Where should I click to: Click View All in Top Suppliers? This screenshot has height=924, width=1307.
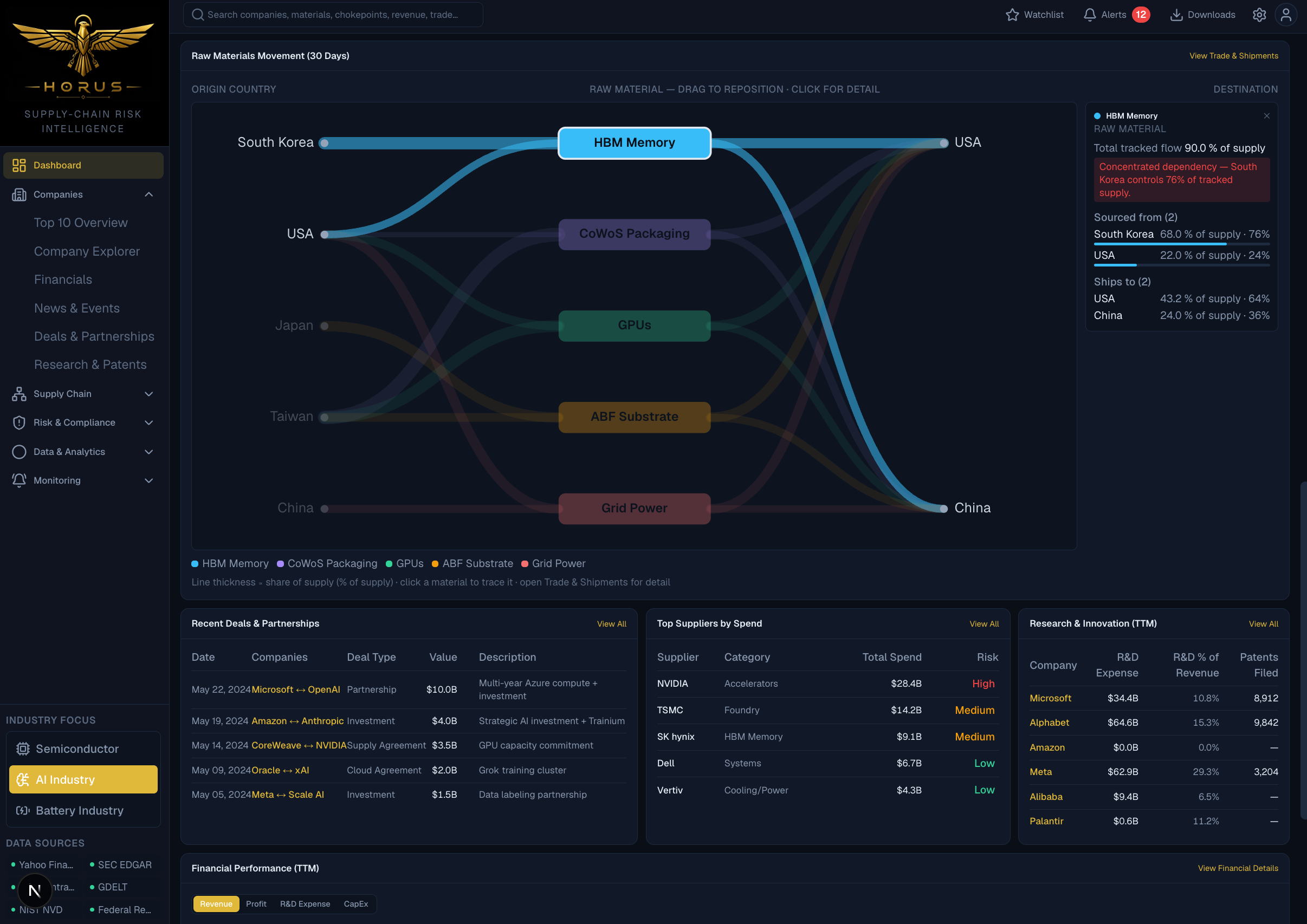[984, 623]
